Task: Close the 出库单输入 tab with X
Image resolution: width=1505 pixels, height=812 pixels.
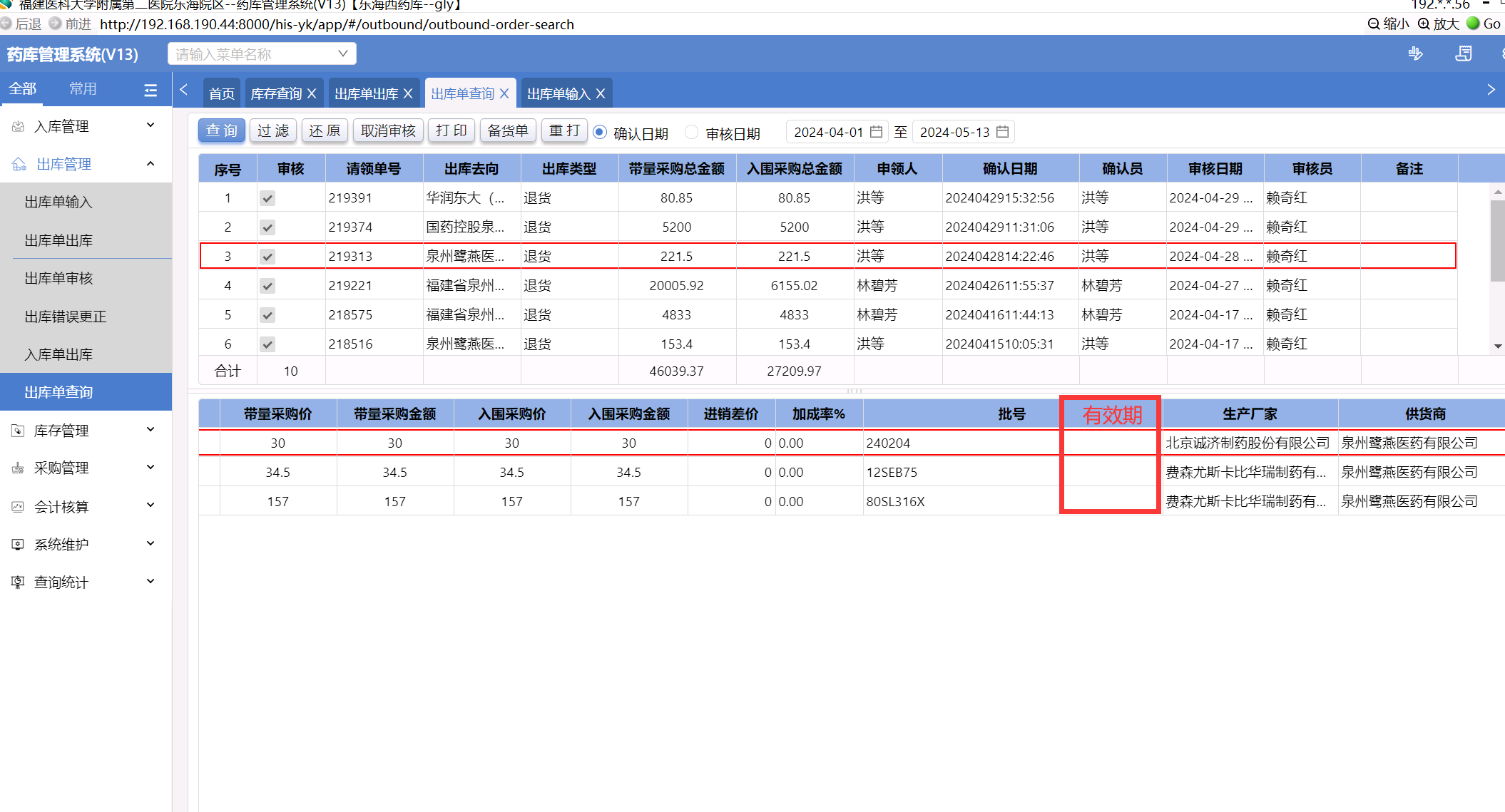Action: click(601, 93)
